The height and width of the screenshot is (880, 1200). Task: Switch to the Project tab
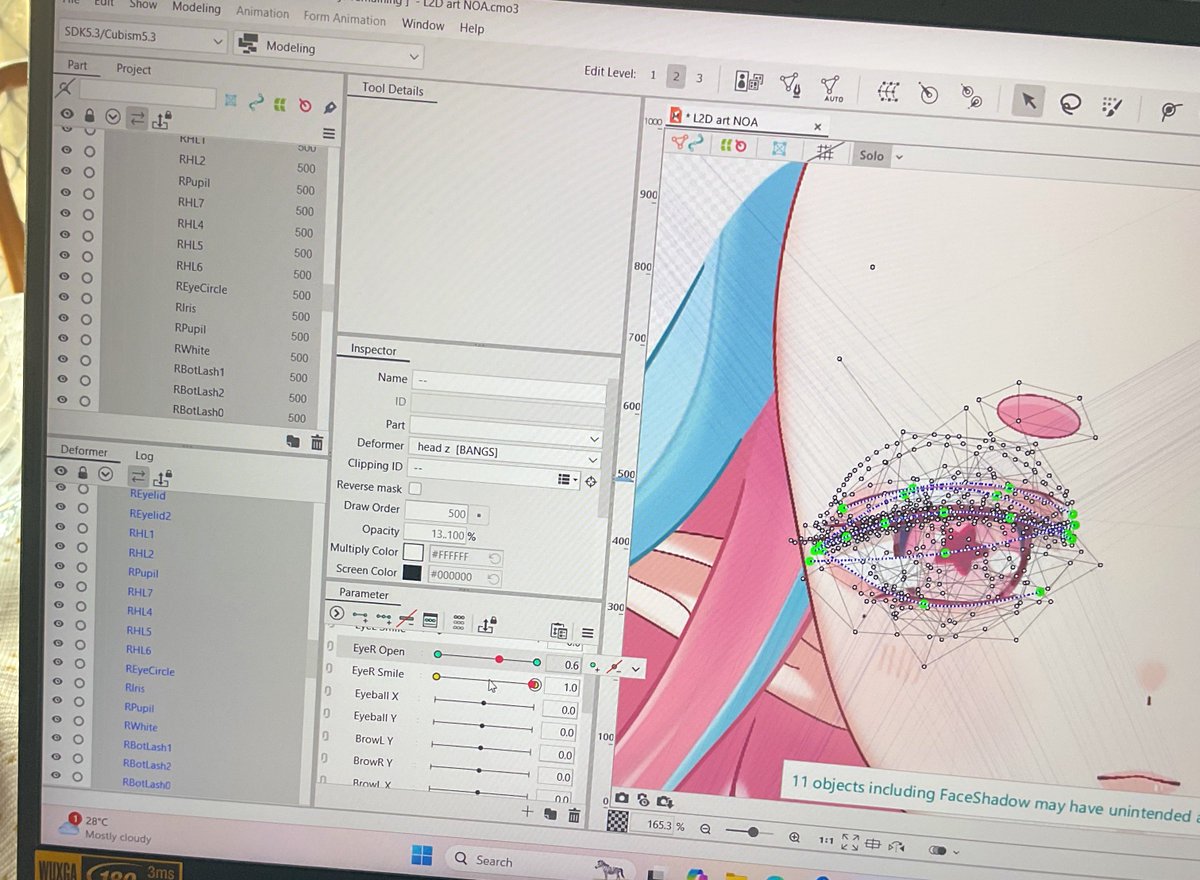click(x=133, y=69)
